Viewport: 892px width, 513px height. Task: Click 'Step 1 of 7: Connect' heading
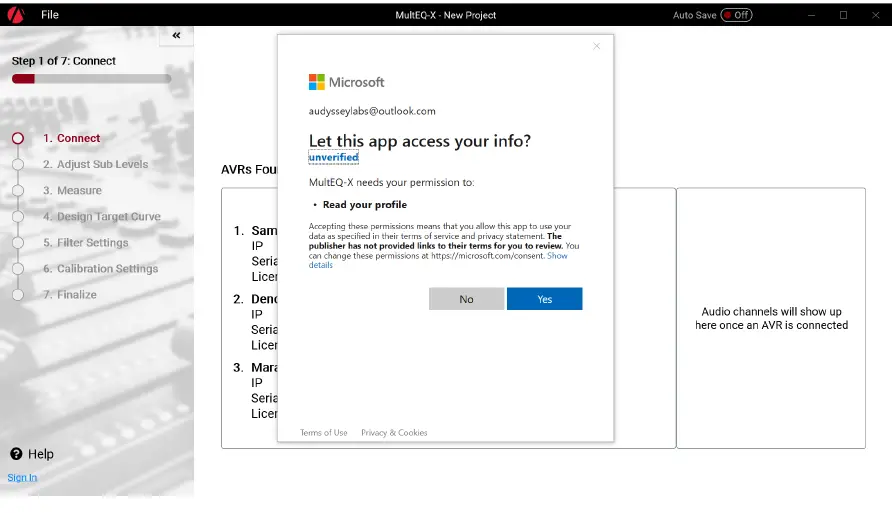pos(64,61)
